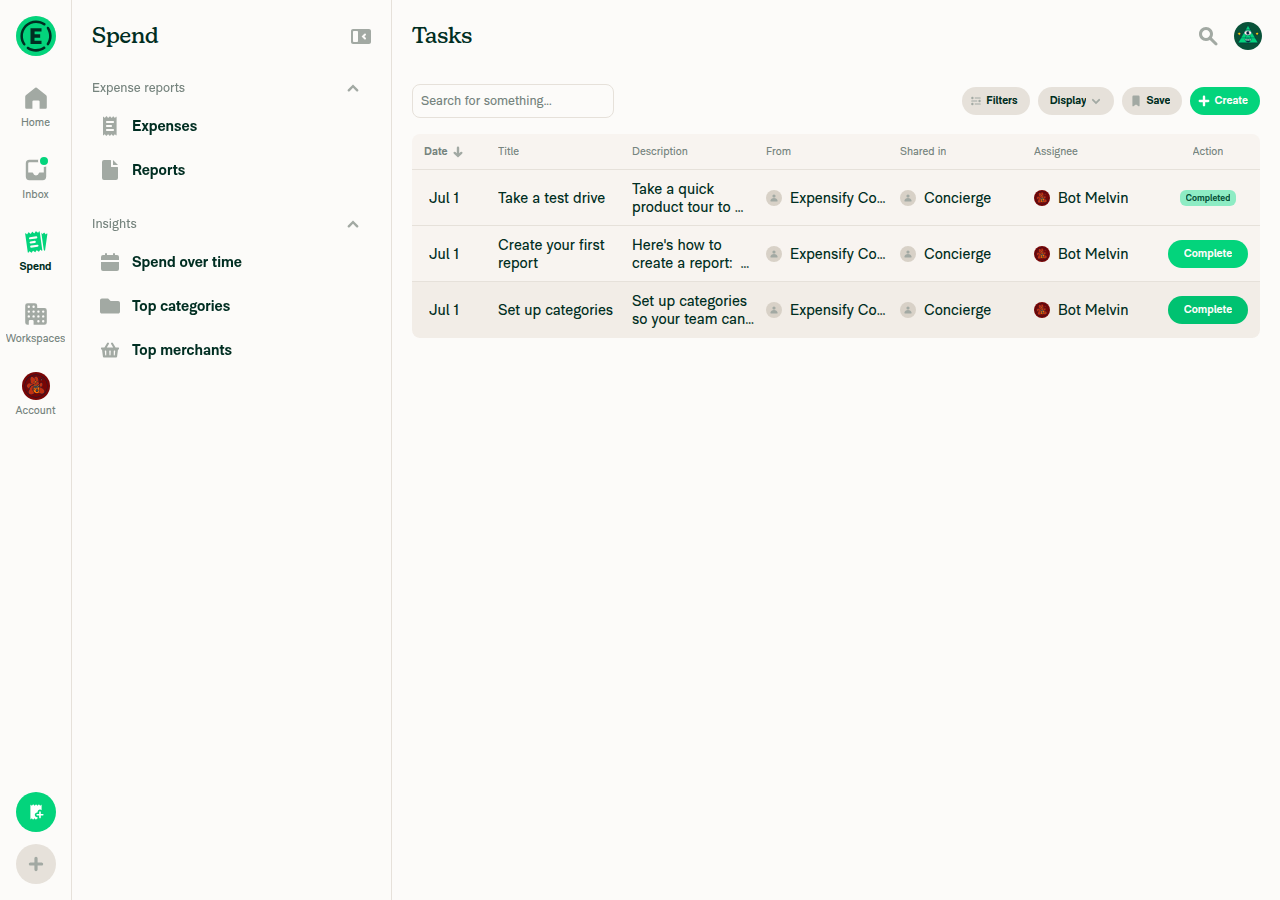This screenshot has height=900, width=1280.
Task: Click Expensify Co... in Create your first report row
Action: click(x=838, y=254)
